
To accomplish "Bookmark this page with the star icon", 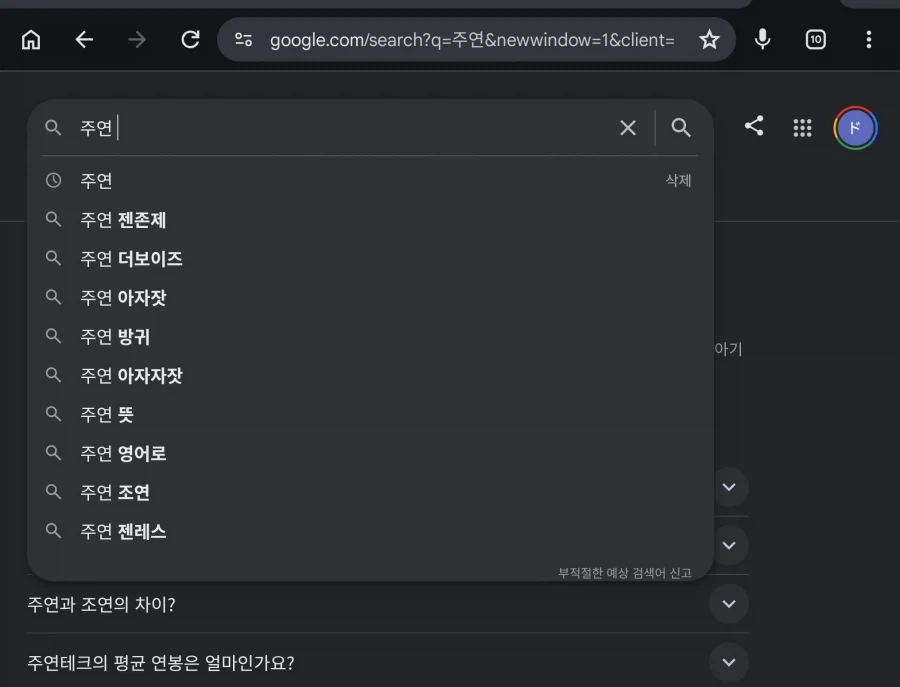I will pyautogui.click(x=709, y=40).
